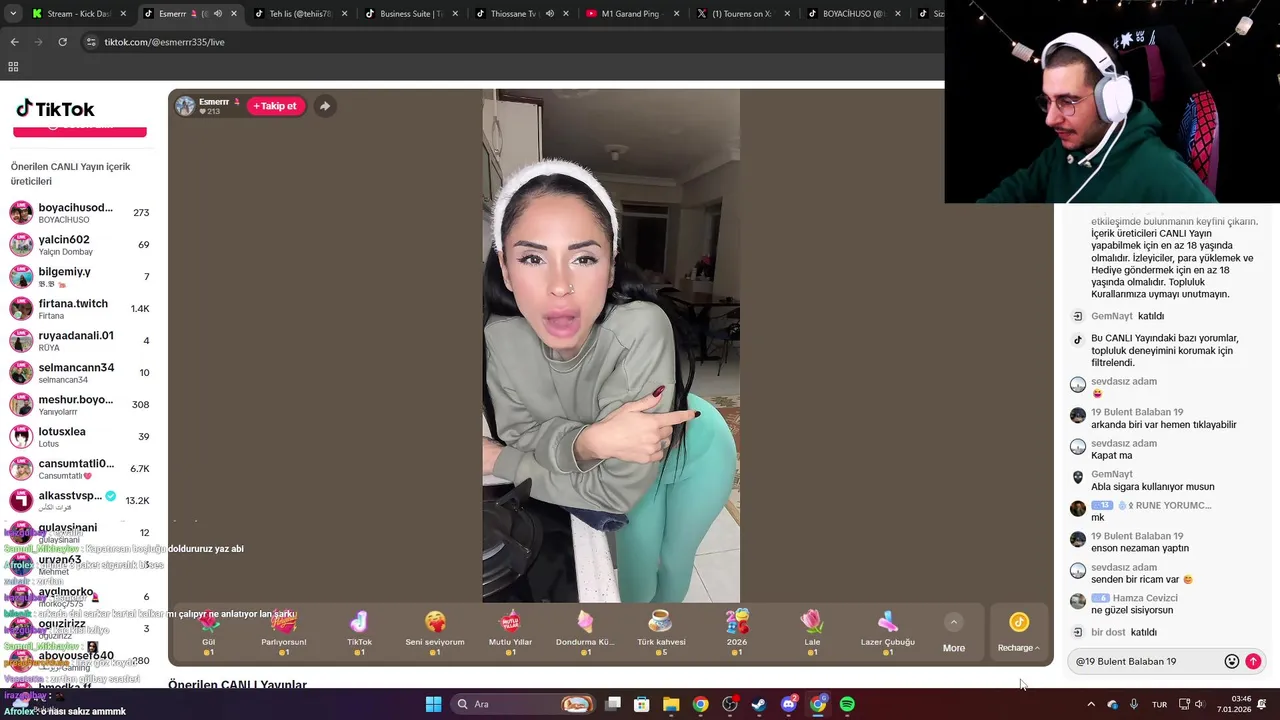Open yalcin602 recommended live

click(80, 245)
